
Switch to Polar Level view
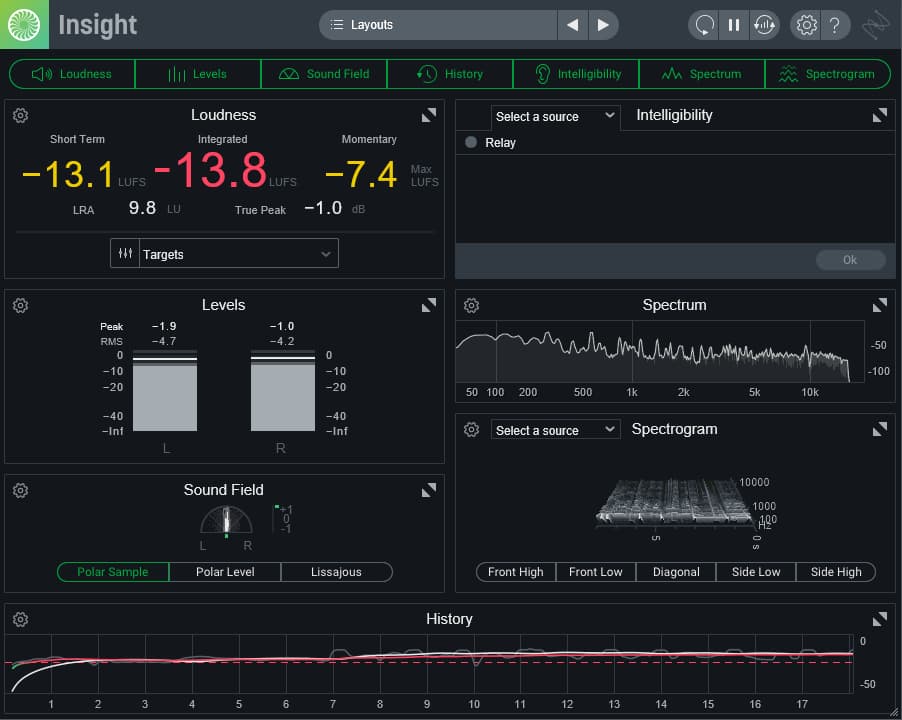[x=225, y=572]
